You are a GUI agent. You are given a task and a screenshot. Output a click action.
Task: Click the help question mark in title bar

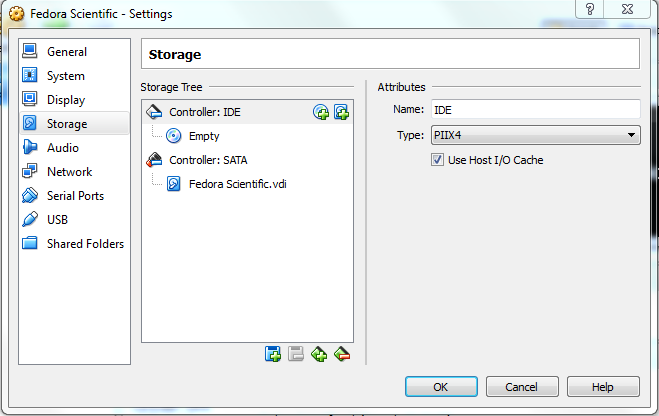[590, 9]
